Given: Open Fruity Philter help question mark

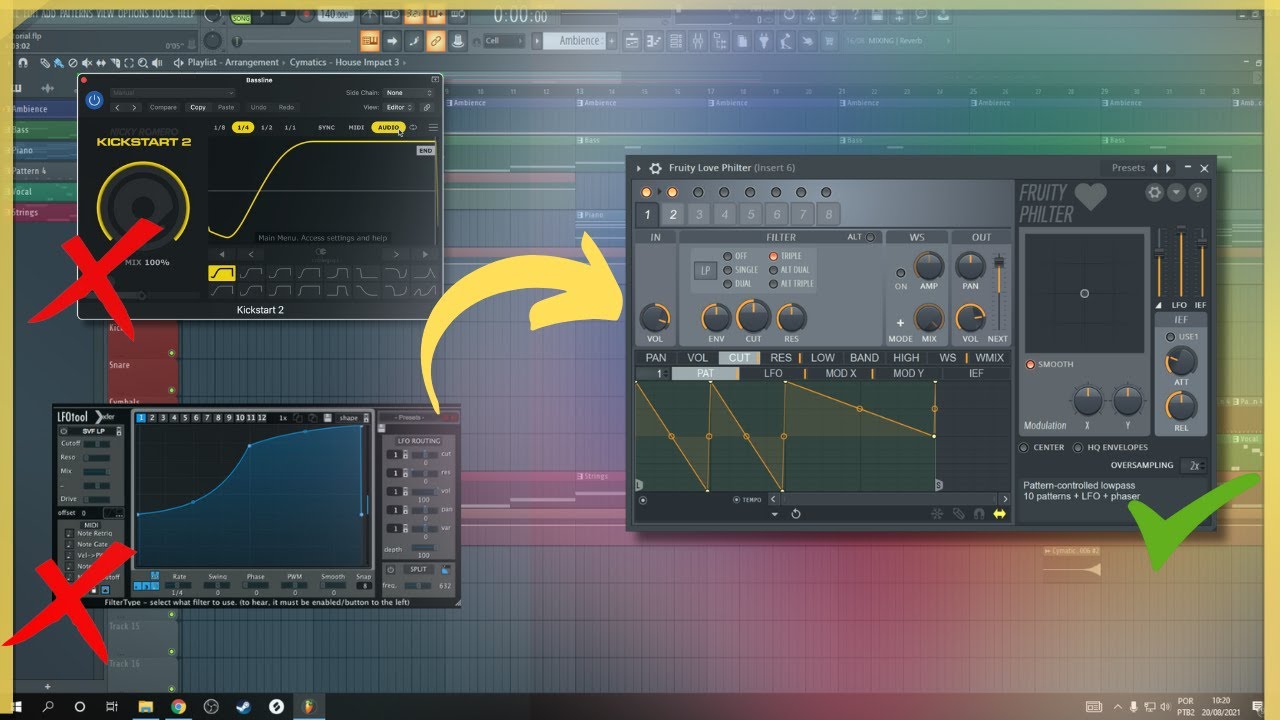Looking at the screenshot, I should tap(1198, 193).
